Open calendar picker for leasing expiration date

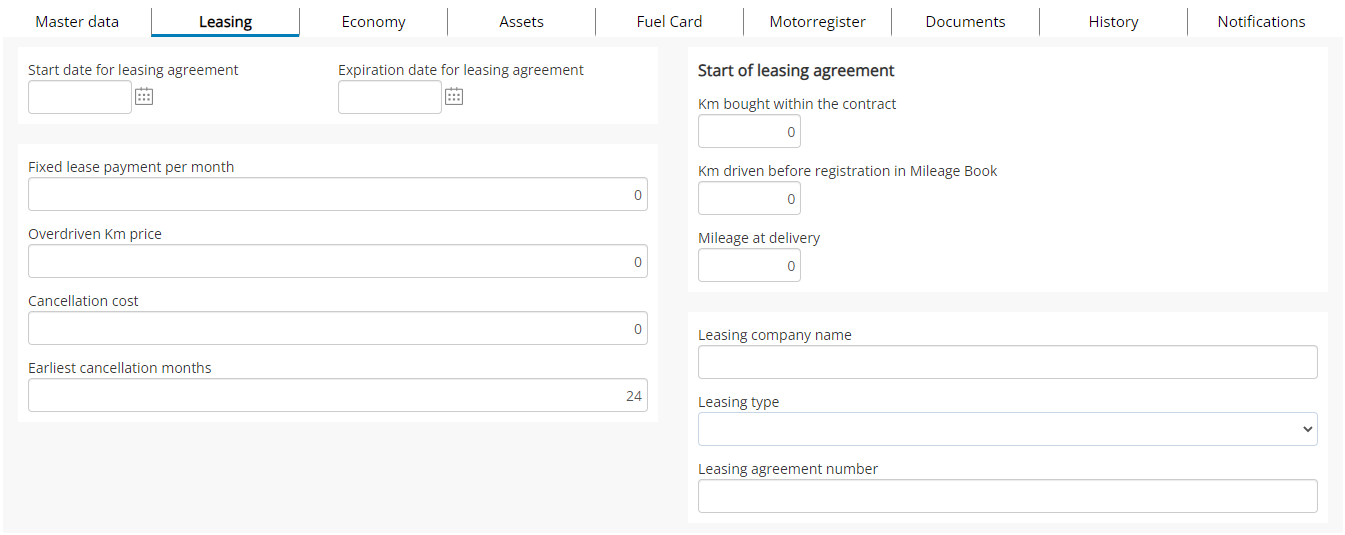(x=454, y=97)
